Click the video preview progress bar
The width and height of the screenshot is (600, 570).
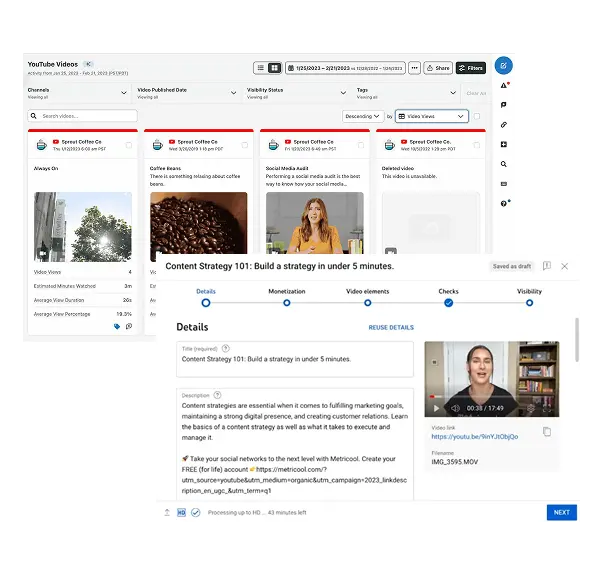point(492,396)
